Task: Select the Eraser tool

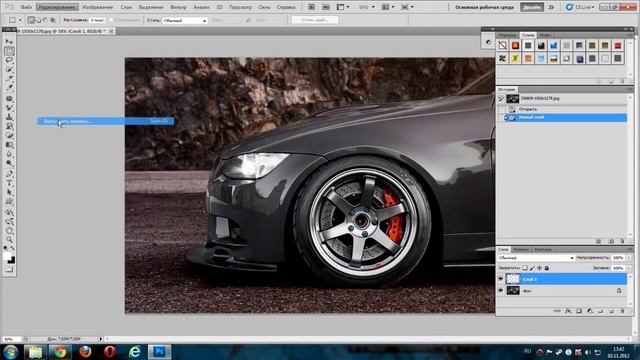Action: (x=9, y=136)
